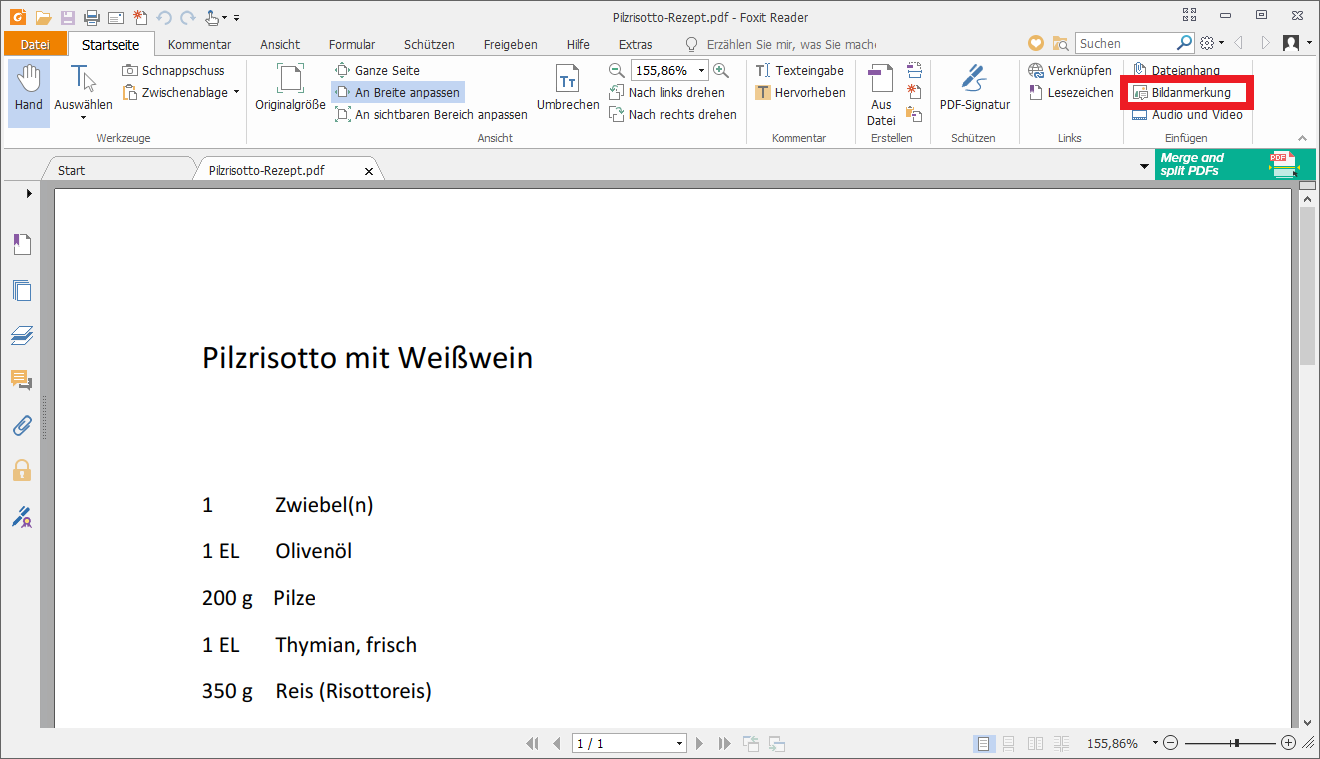Switch to the Kommentar ribbon tab

[200, 44]
